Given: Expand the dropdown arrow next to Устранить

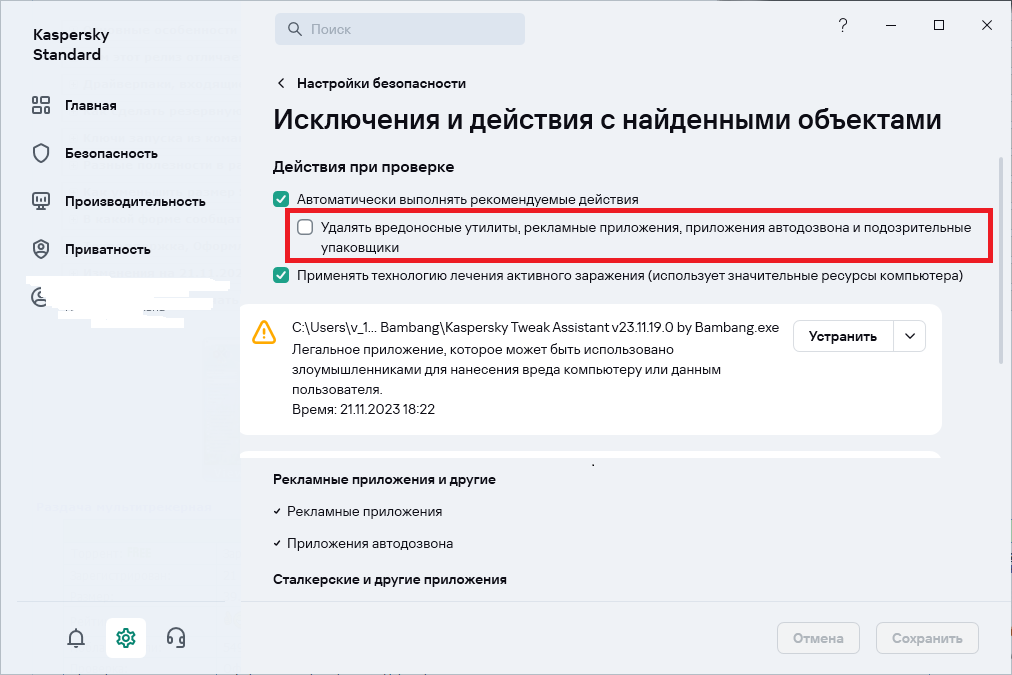Looking at the screenshot, I should coord(909,336).
